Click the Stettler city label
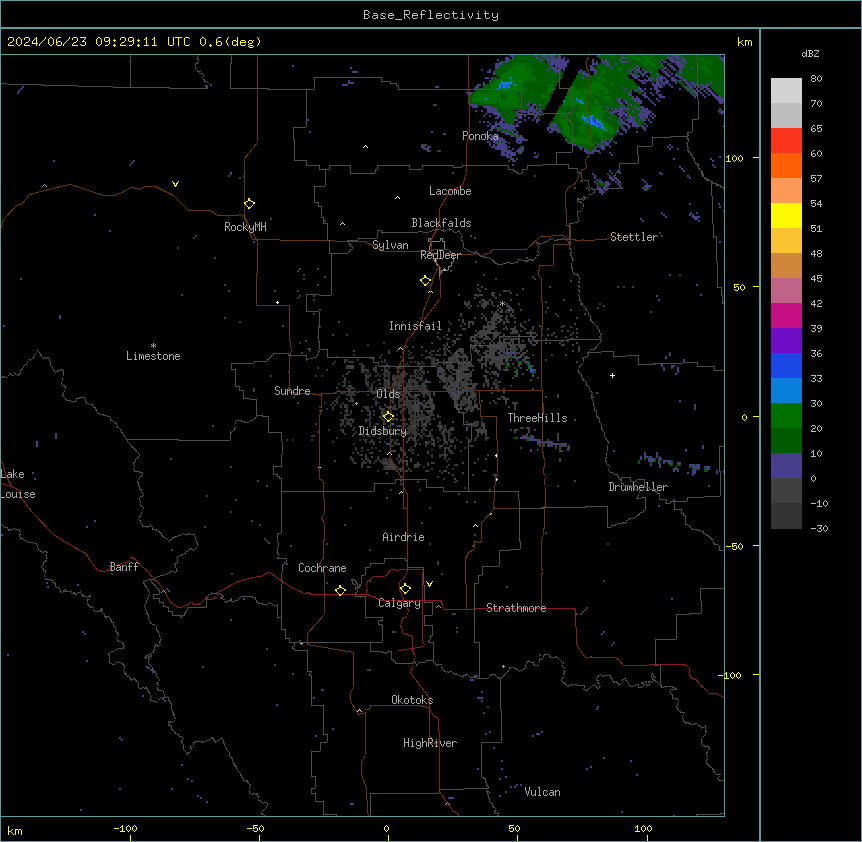This screenshot has width=862, height=842. click(634, 237)
